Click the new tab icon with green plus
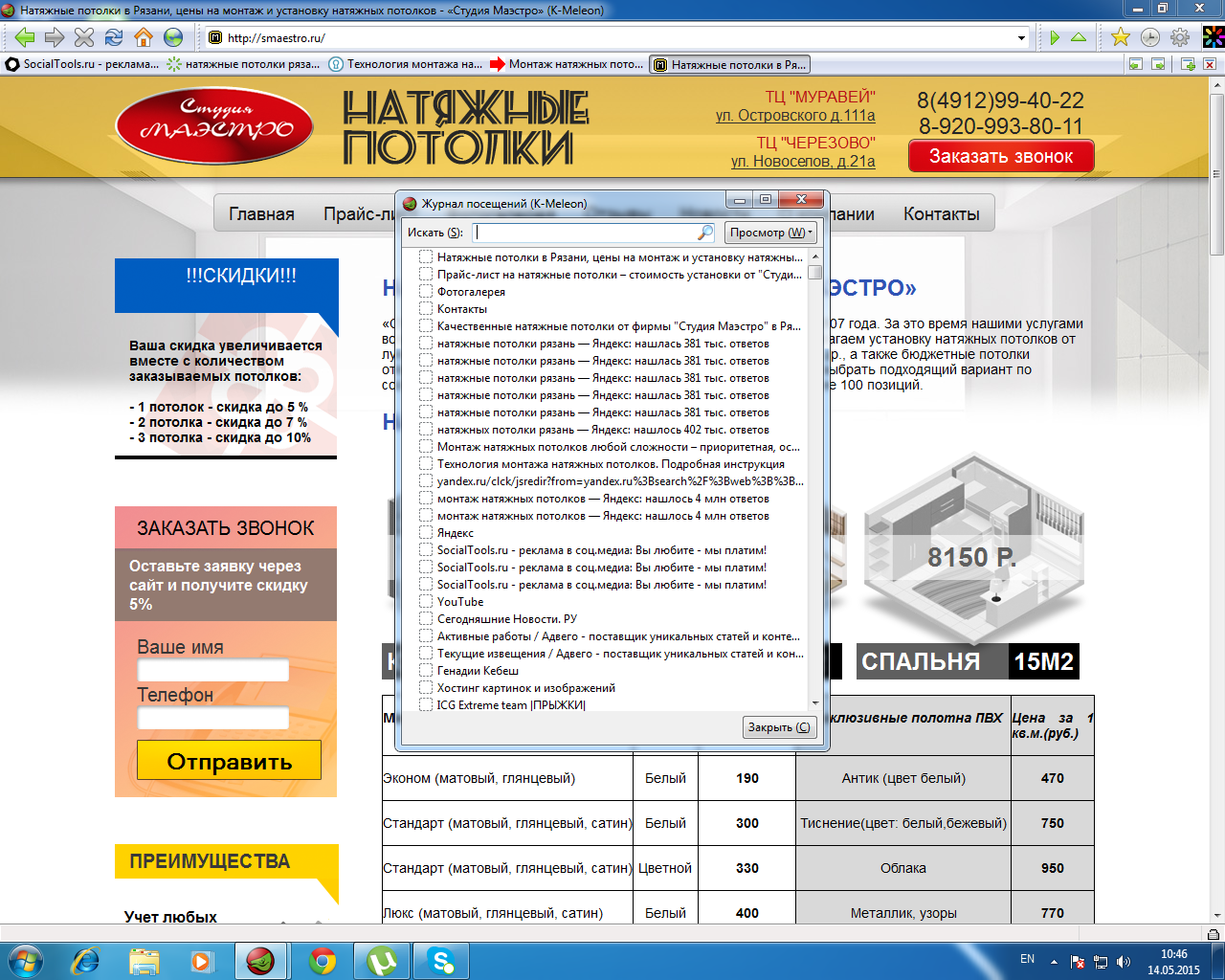The image size is (1225, 980). [1188, 64]
